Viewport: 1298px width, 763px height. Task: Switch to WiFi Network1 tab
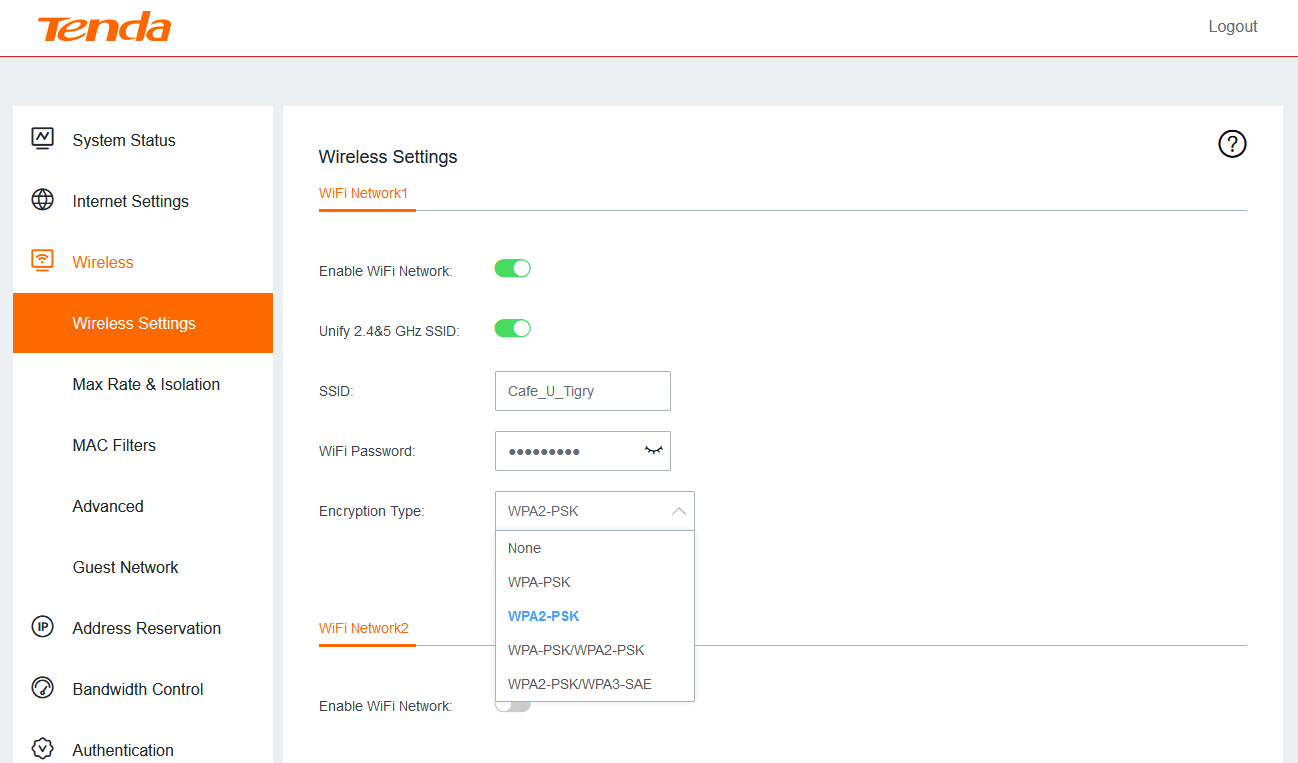(364, 193)
